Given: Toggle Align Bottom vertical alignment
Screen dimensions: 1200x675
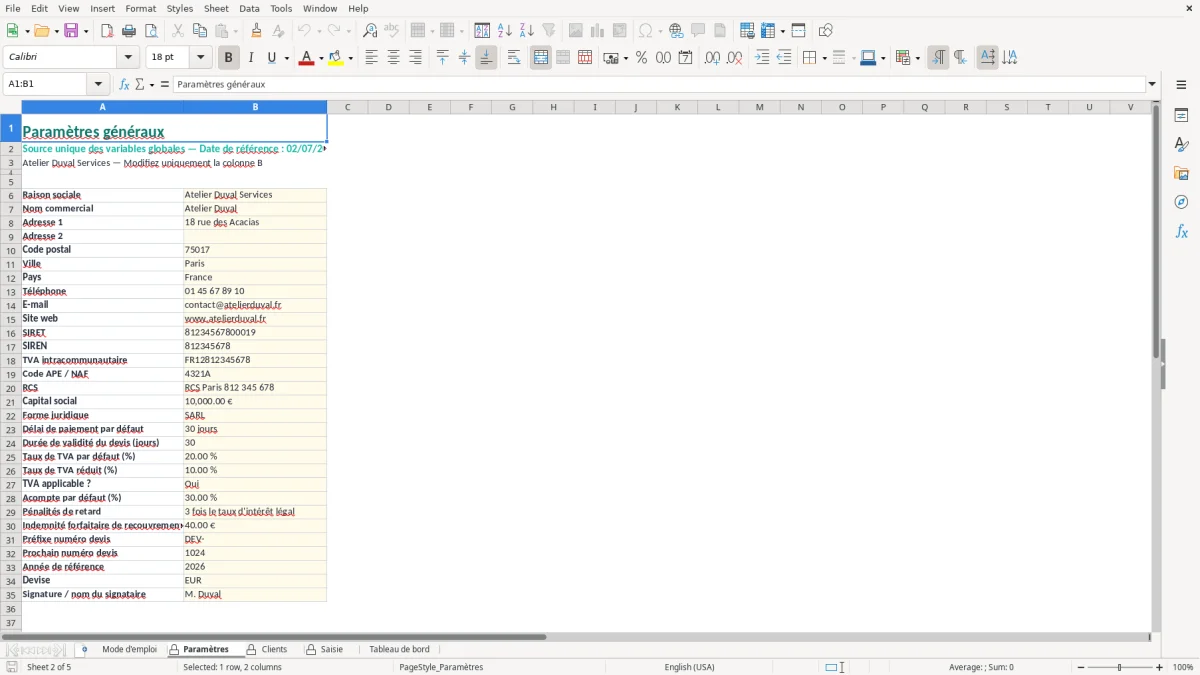Looking at the screenshot, I should pyautogui.click(x=486, y=58).
